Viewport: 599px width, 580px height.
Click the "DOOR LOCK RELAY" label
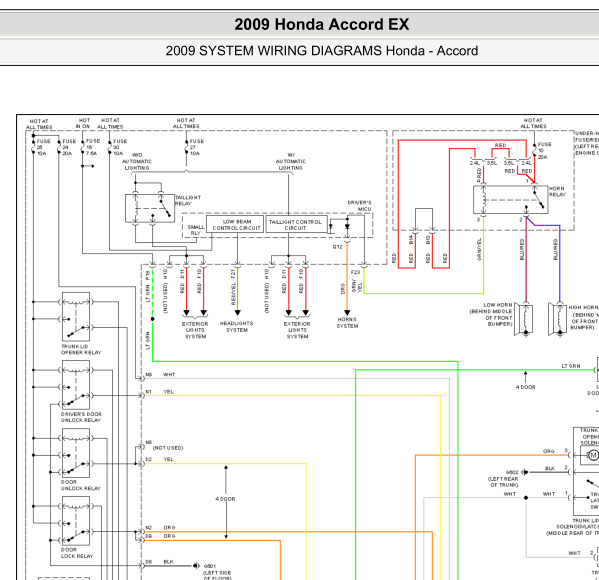[x=77, y=553]
